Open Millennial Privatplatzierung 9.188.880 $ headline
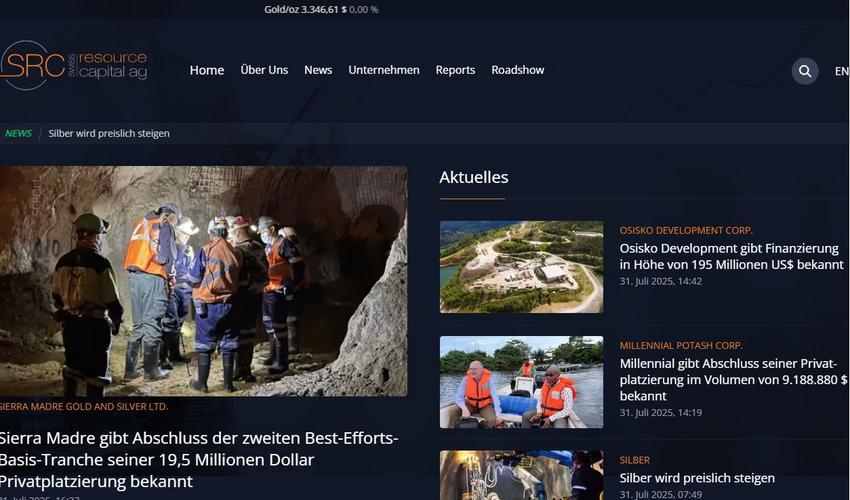 (x=733, y=380)
